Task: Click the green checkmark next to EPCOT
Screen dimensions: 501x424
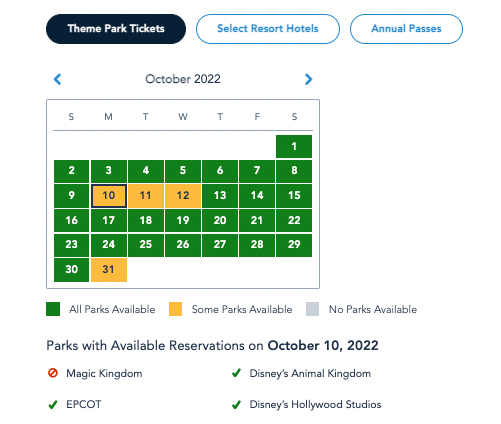Action: (53, 405)
